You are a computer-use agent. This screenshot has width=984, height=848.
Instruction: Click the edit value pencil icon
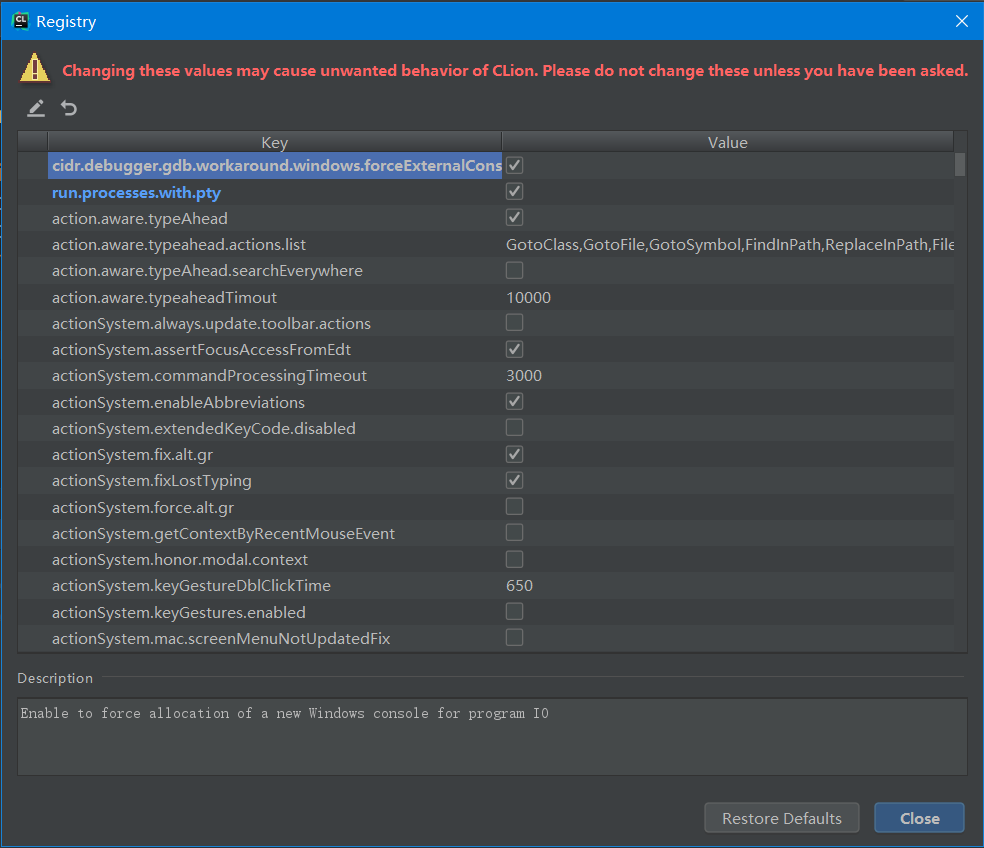pos(36,108)
